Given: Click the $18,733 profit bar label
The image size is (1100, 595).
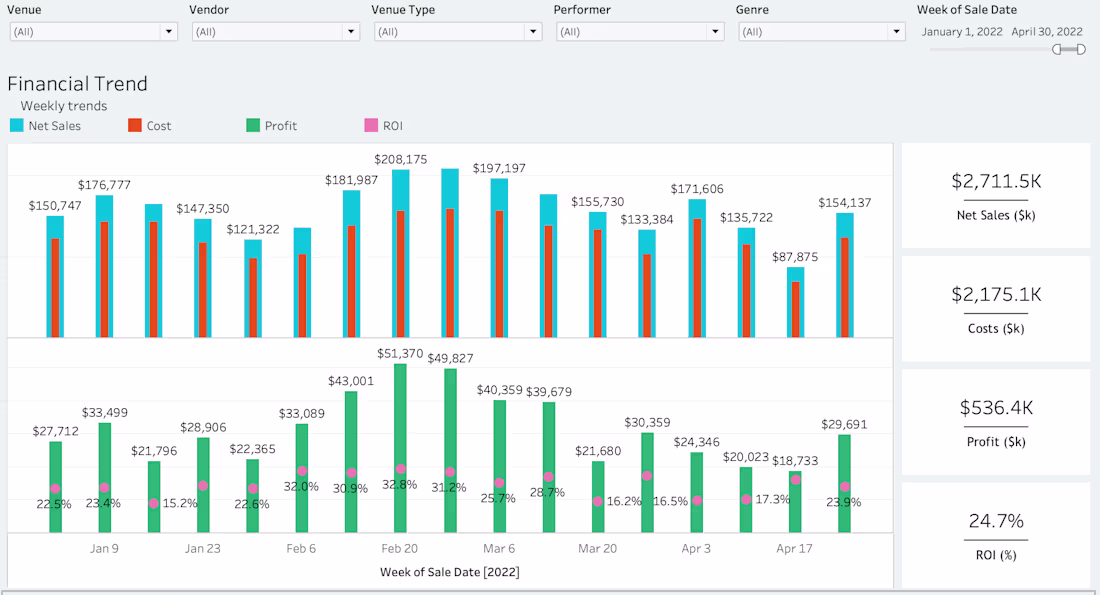Looking at the screenshot, I should tap(795, 461).
